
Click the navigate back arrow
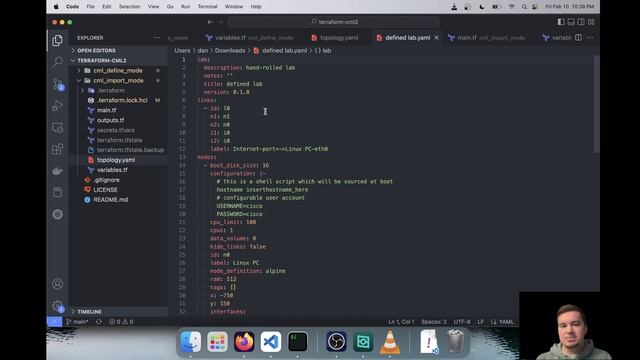tap(210, 22)
